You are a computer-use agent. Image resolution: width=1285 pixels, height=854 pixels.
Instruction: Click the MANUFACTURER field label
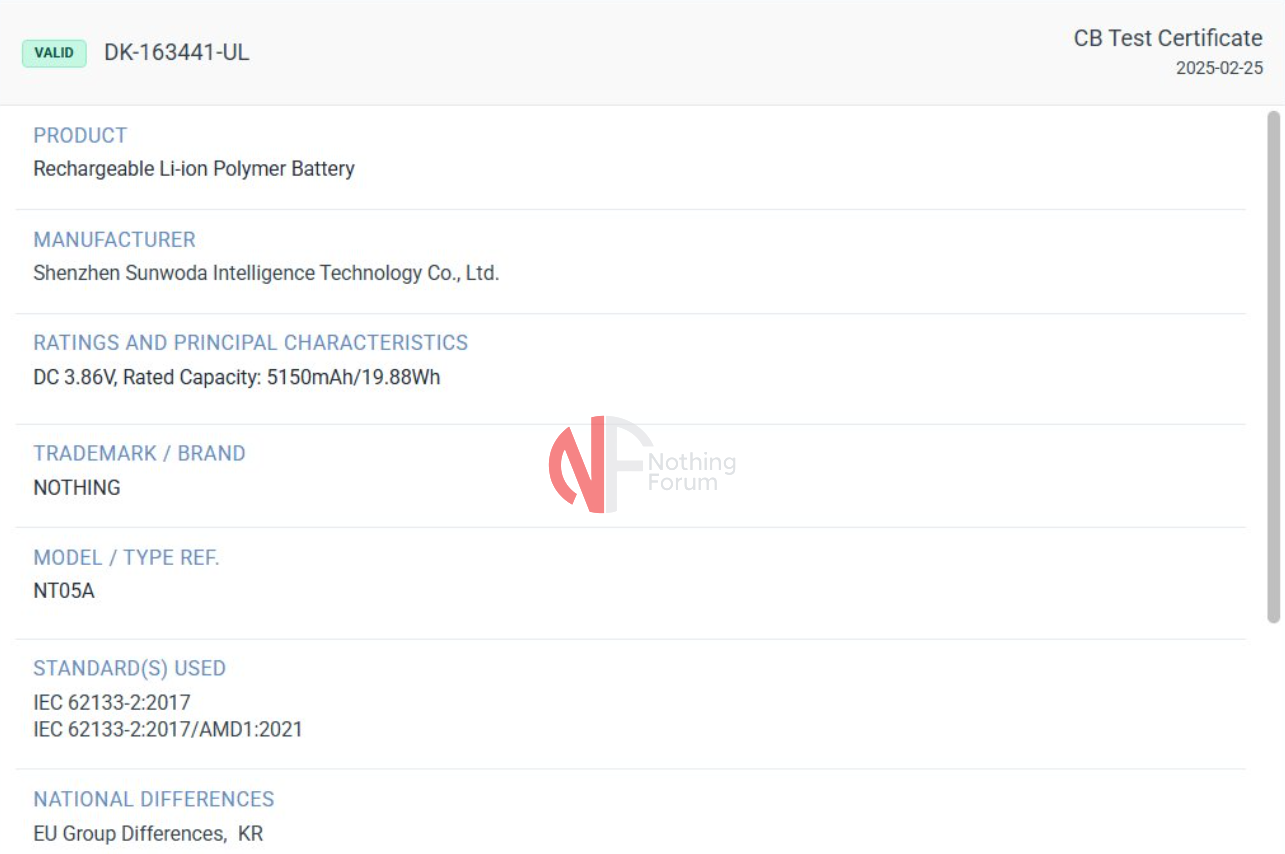click(114, 240)
